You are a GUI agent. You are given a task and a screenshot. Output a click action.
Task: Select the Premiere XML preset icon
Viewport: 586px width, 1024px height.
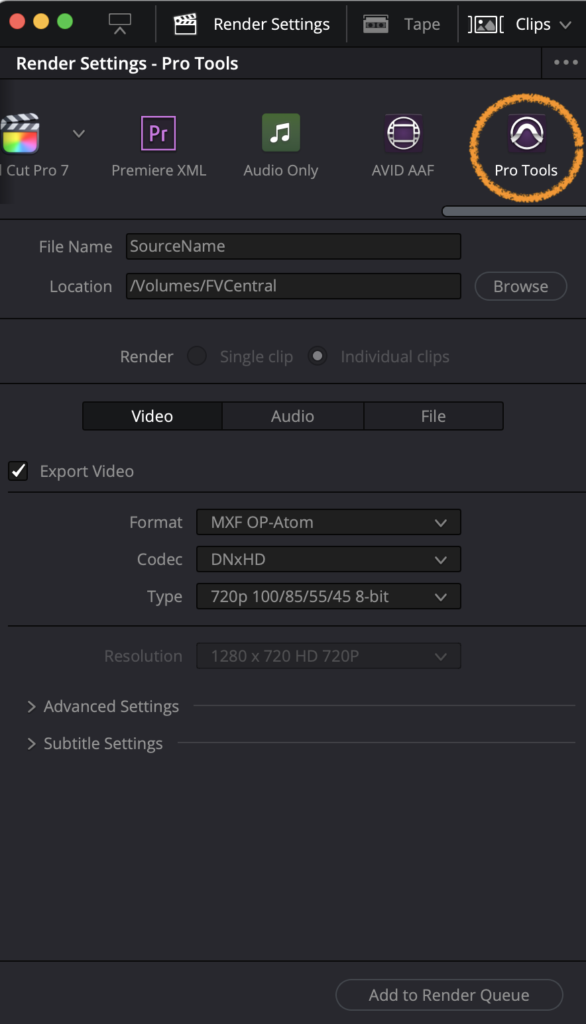(x=158, y=133)
